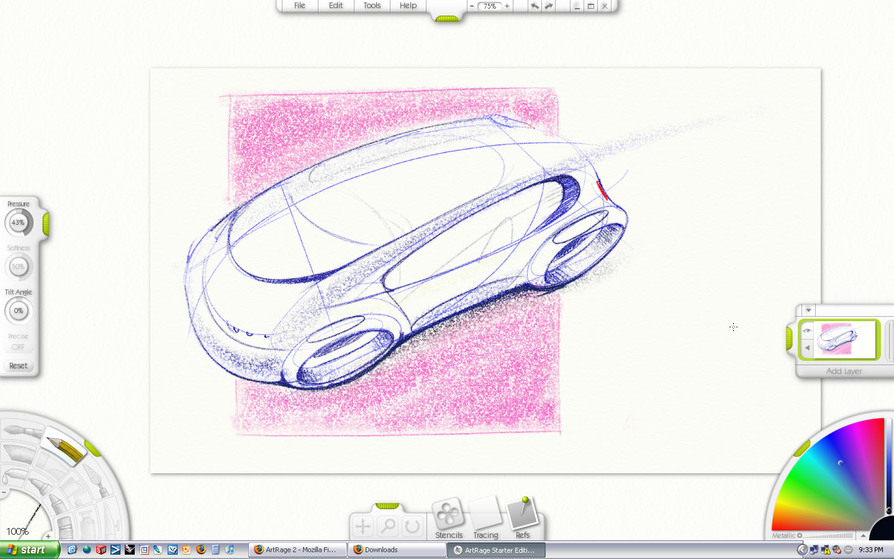Click the redo arrow in top bar
Image resolution: width=894 pixels, height=559 pixels.
point(548,6)
